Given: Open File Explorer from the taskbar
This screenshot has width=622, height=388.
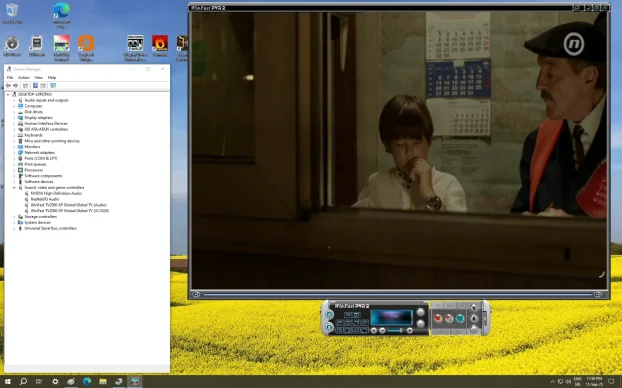Looking at the screenshot, I should coord(103,382).
